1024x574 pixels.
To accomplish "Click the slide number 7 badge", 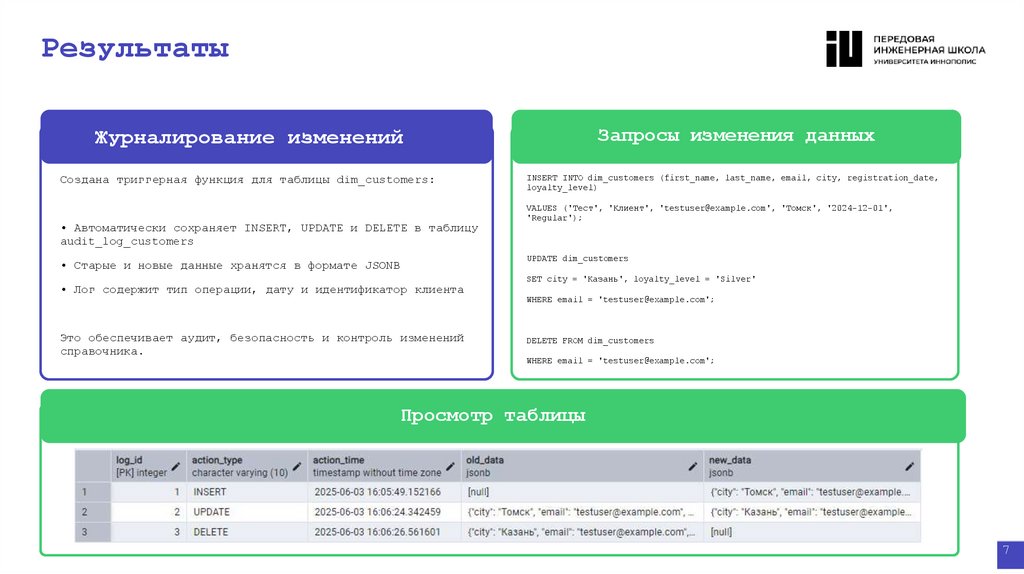I will (1010, 554).
